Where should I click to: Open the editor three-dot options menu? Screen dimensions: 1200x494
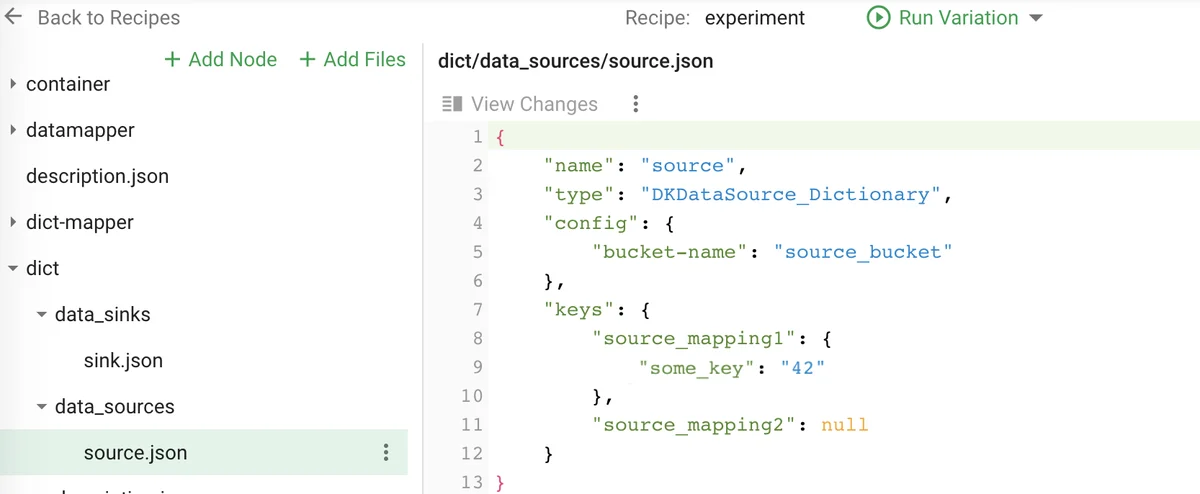(635, 104)
